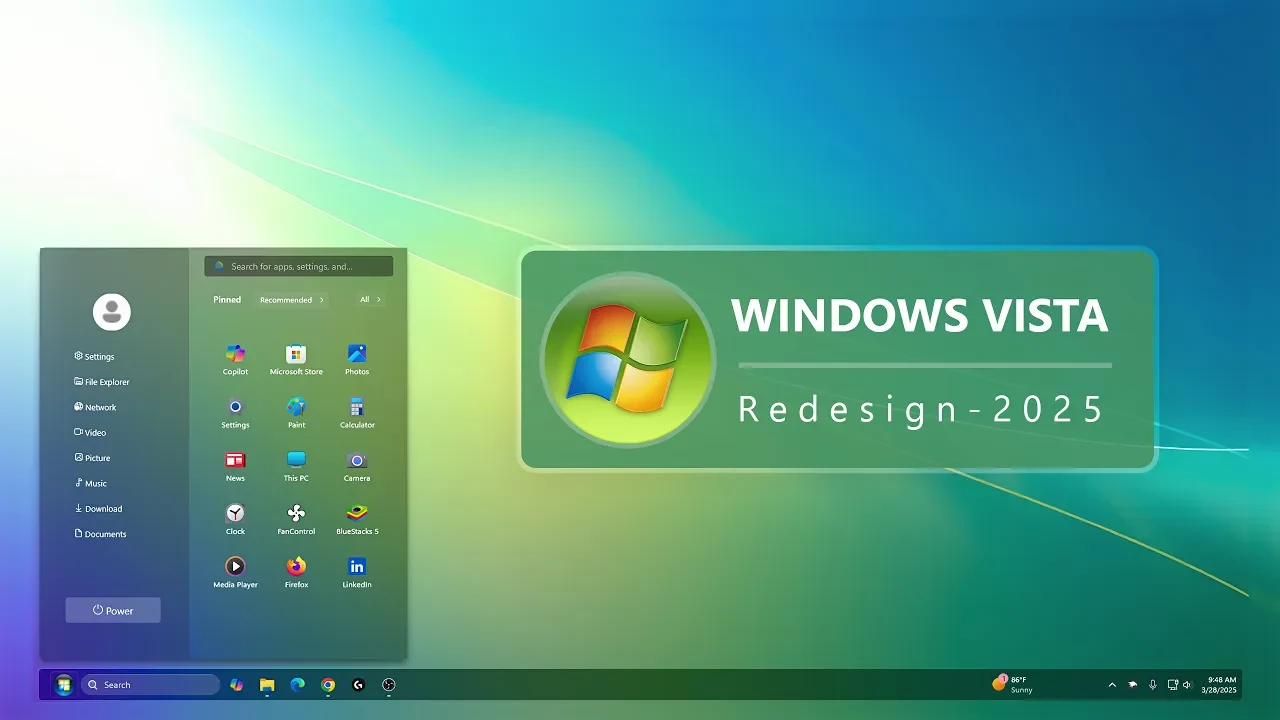Open the clock and date flyout

[x=1221, y=685]
